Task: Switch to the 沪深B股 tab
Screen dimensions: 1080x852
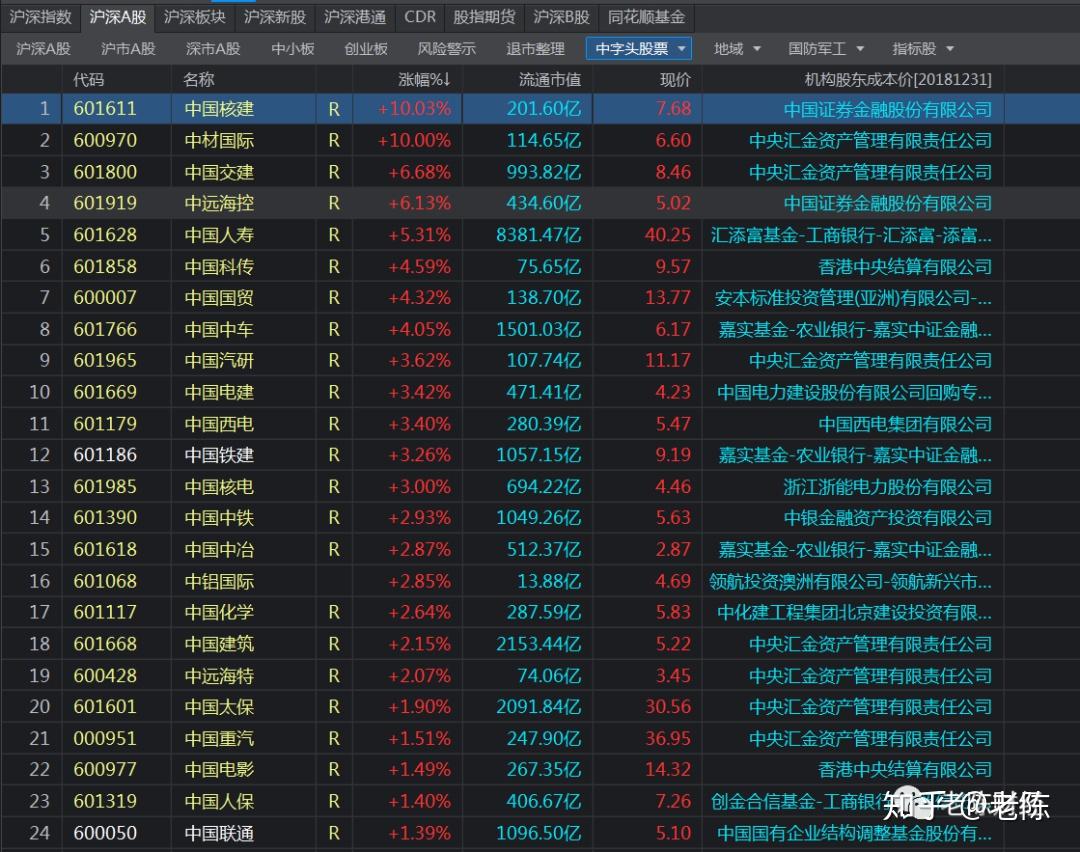Action: click(x=561, y=17)
